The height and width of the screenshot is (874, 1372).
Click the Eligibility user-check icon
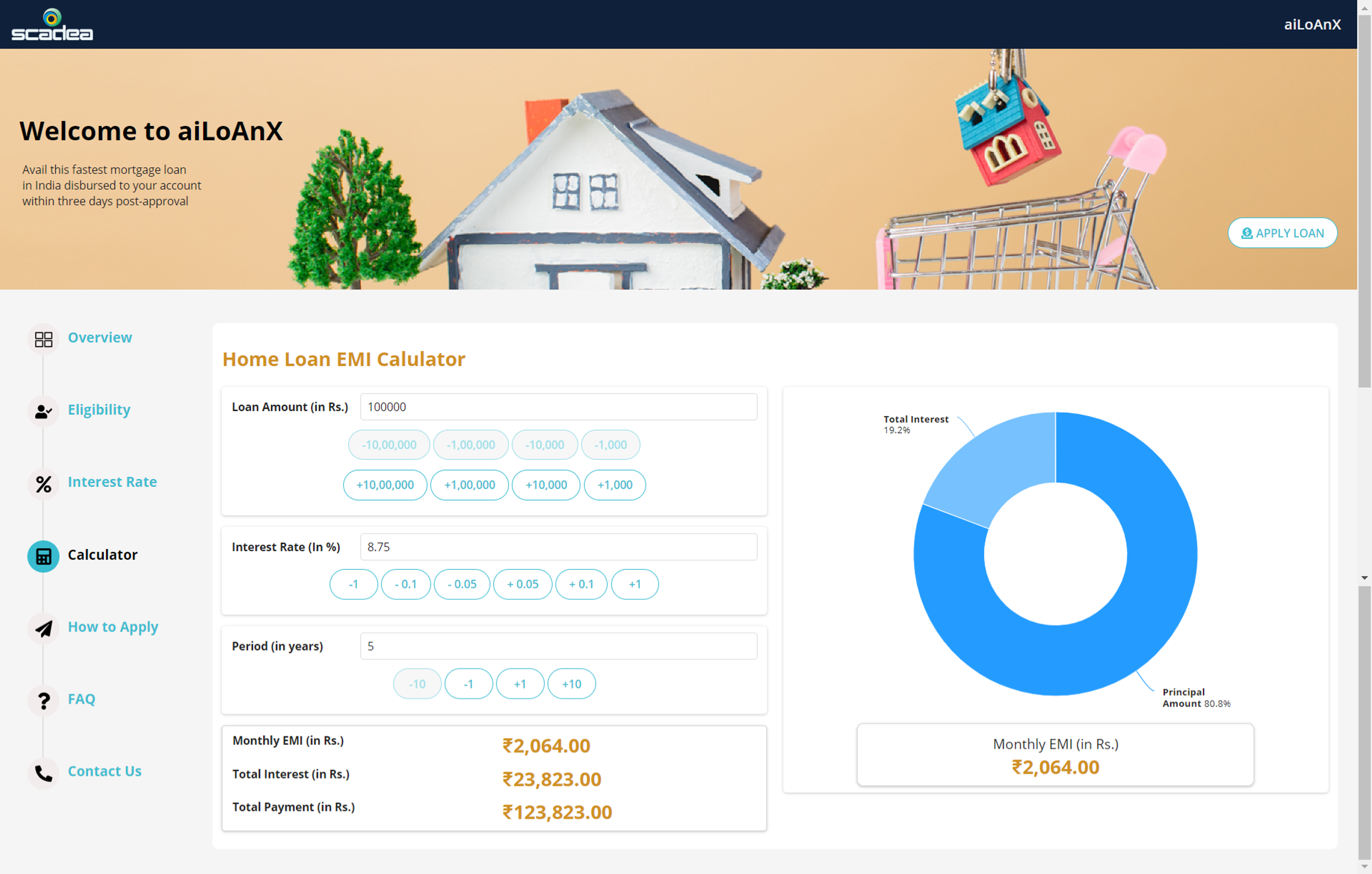tap(43, 411)
